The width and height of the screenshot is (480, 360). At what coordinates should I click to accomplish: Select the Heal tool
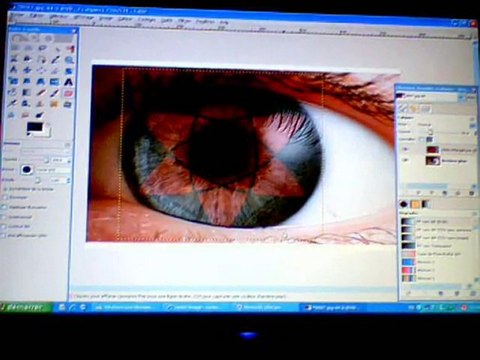pyautogui.click(x=54, y=104)
